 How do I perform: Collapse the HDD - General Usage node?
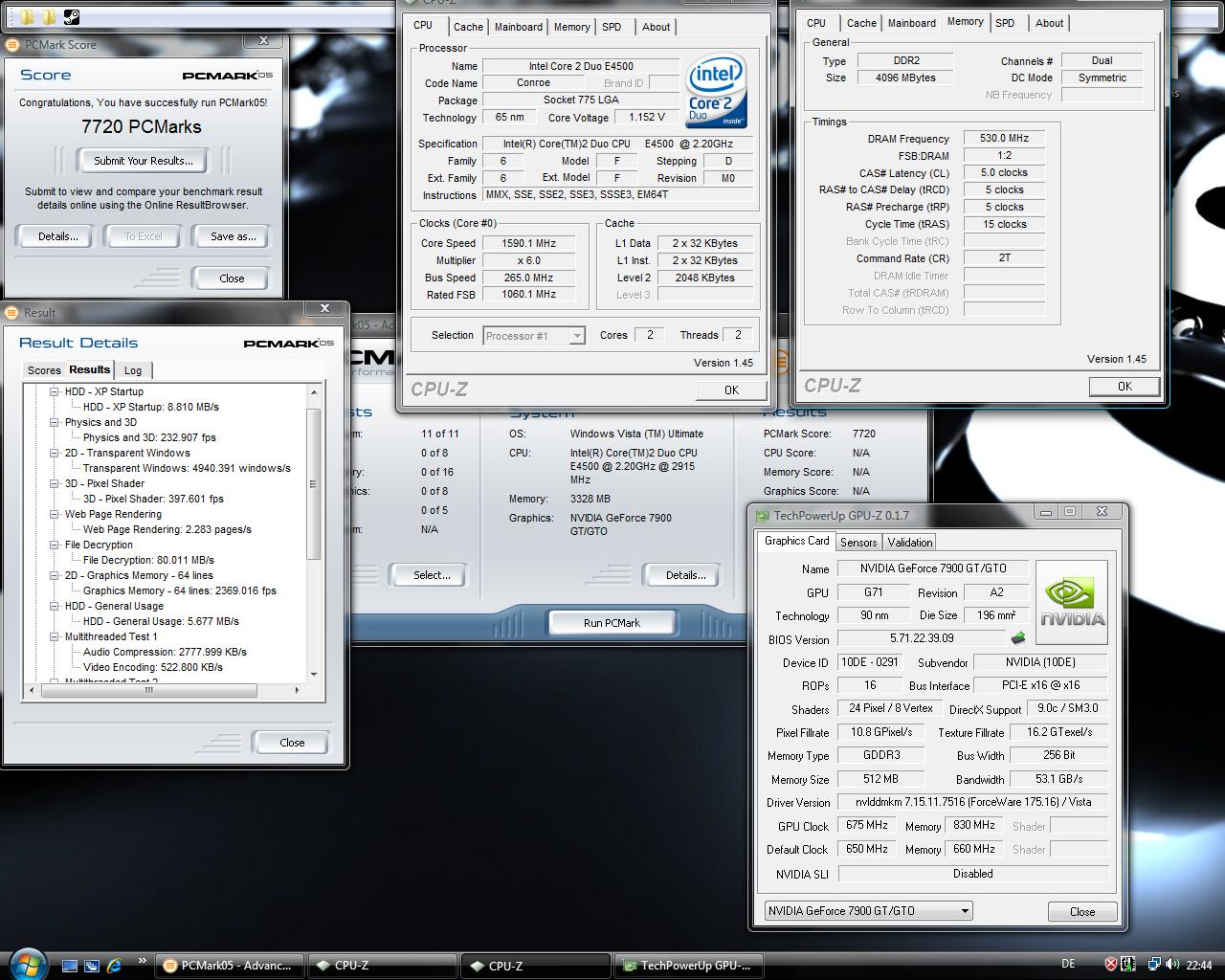[x=55, y=606]
